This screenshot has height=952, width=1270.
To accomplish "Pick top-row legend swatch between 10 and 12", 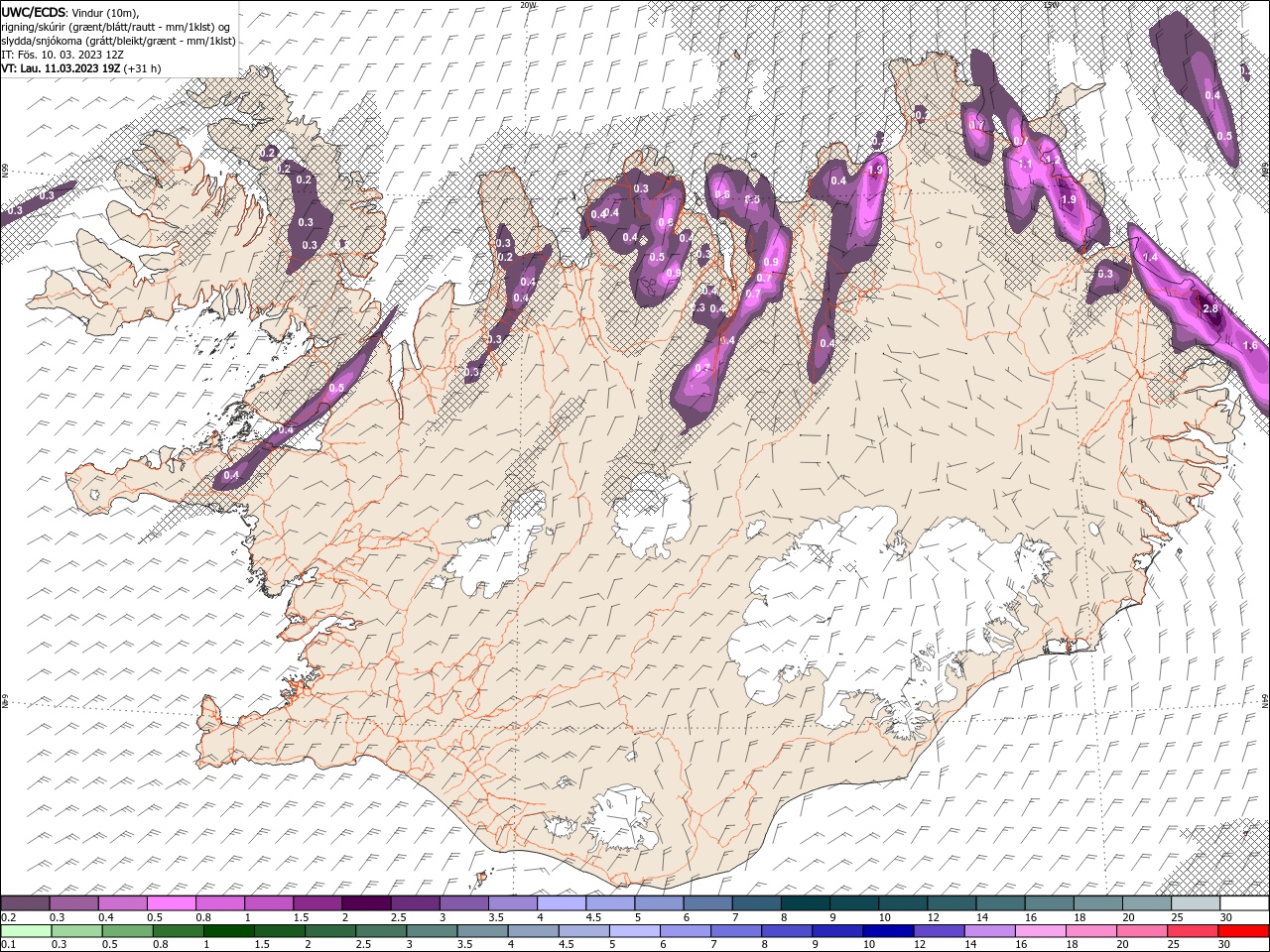I will (x=903, y=903).
